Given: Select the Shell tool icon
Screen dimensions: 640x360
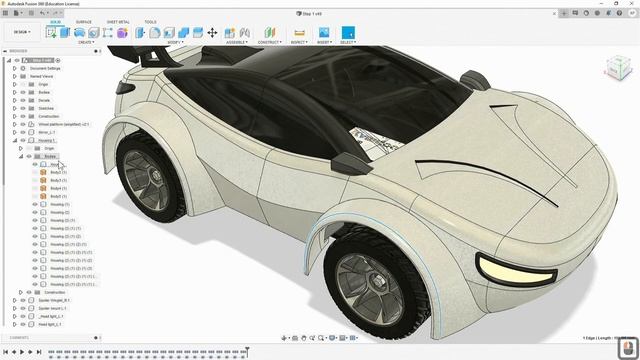Looking at the screenshot, I should coord(169,32).
